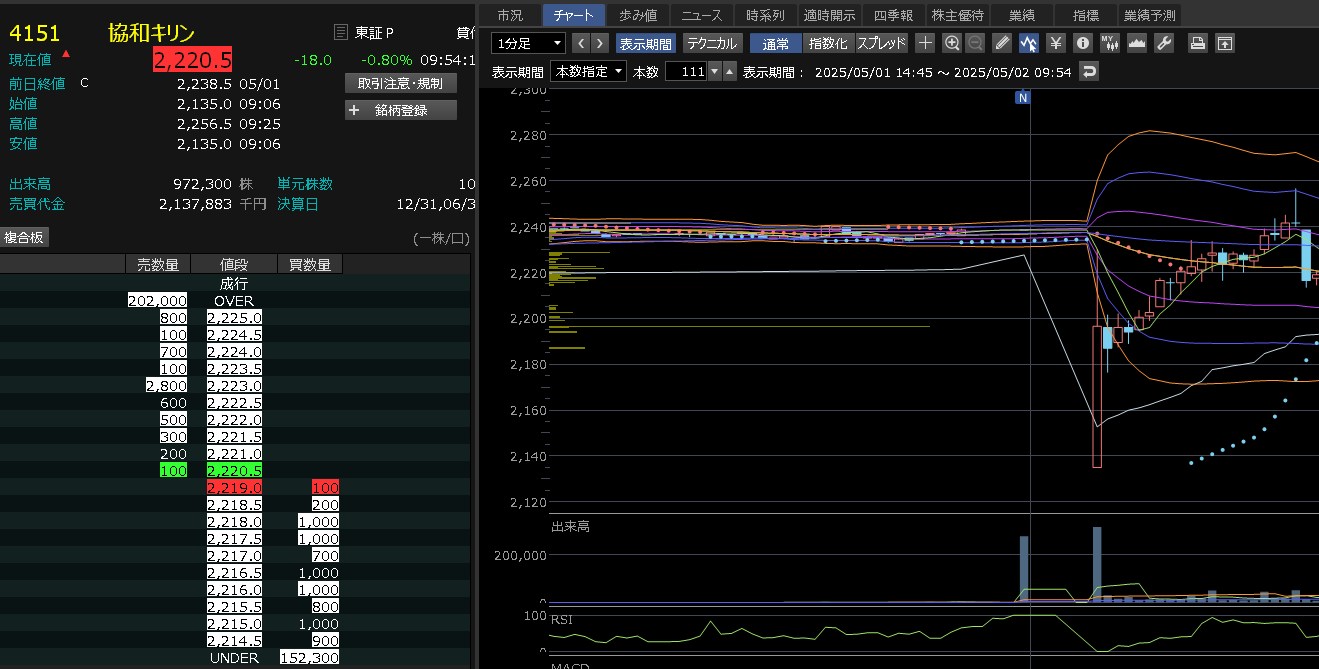This screenshot has width=1319, height=669.
Task: Increase bar count with up stepper
Action: tap(730, 71)
